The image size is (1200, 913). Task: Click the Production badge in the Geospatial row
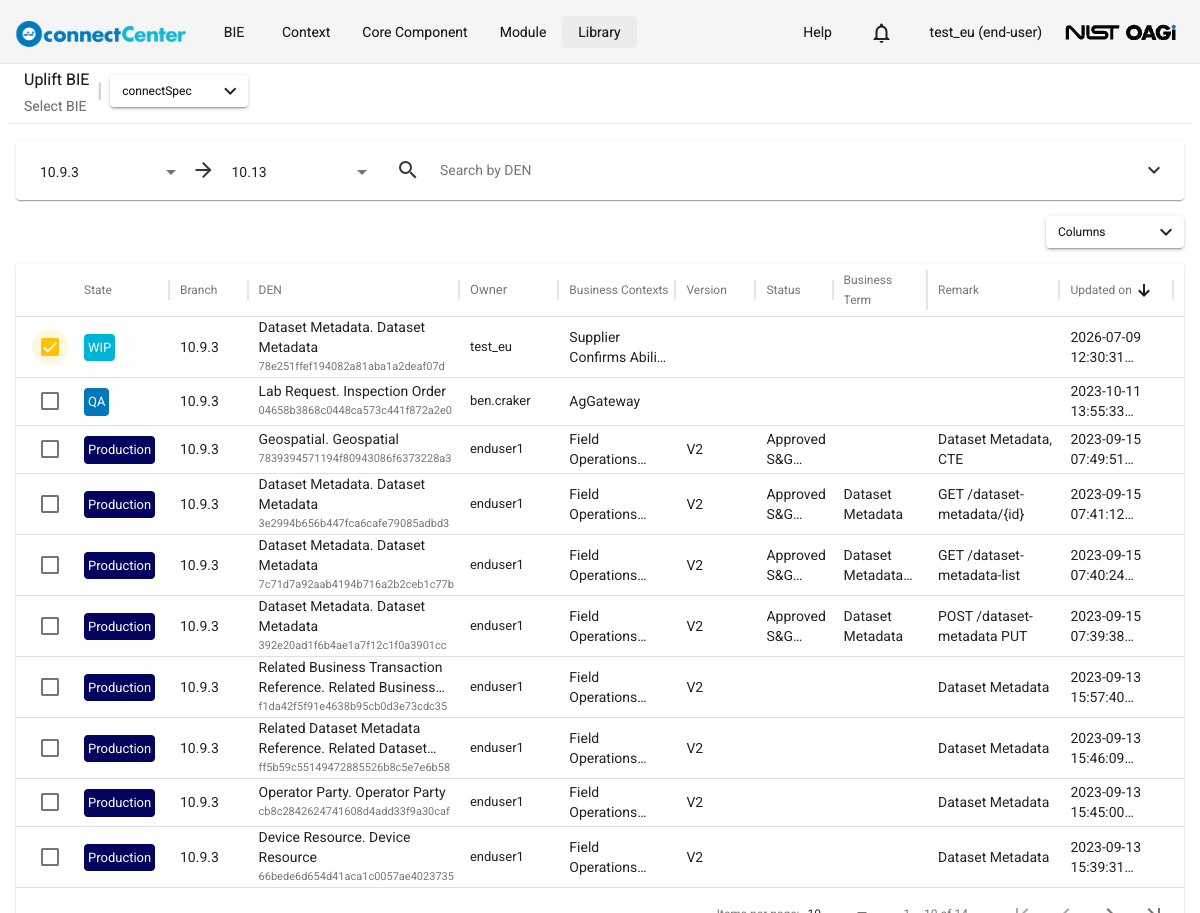119,450
